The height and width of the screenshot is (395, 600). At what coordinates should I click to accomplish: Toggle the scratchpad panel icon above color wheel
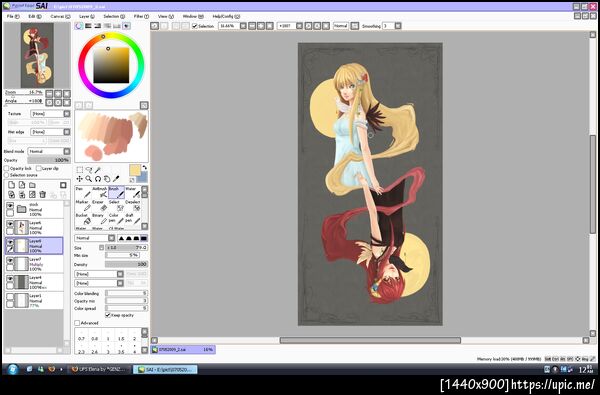pyautogui.click(x=126, y=26)
